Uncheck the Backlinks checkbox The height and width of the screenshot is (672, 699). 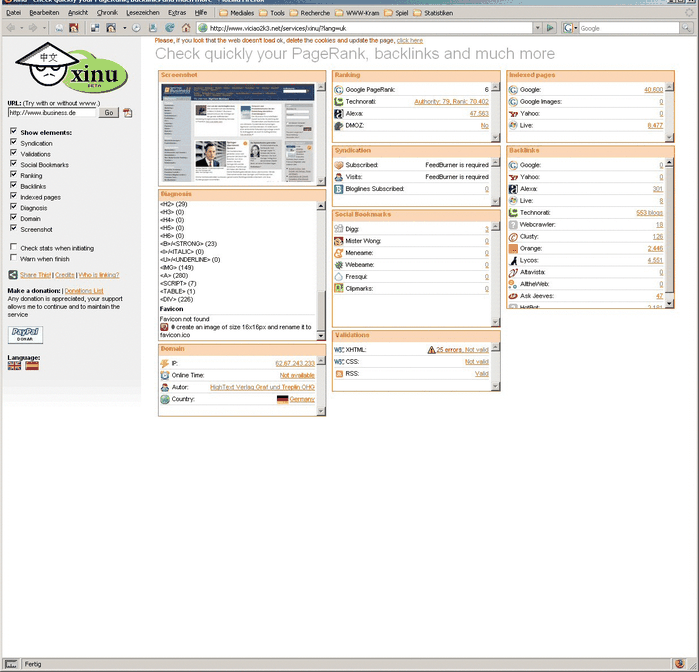tap(13, 185)
